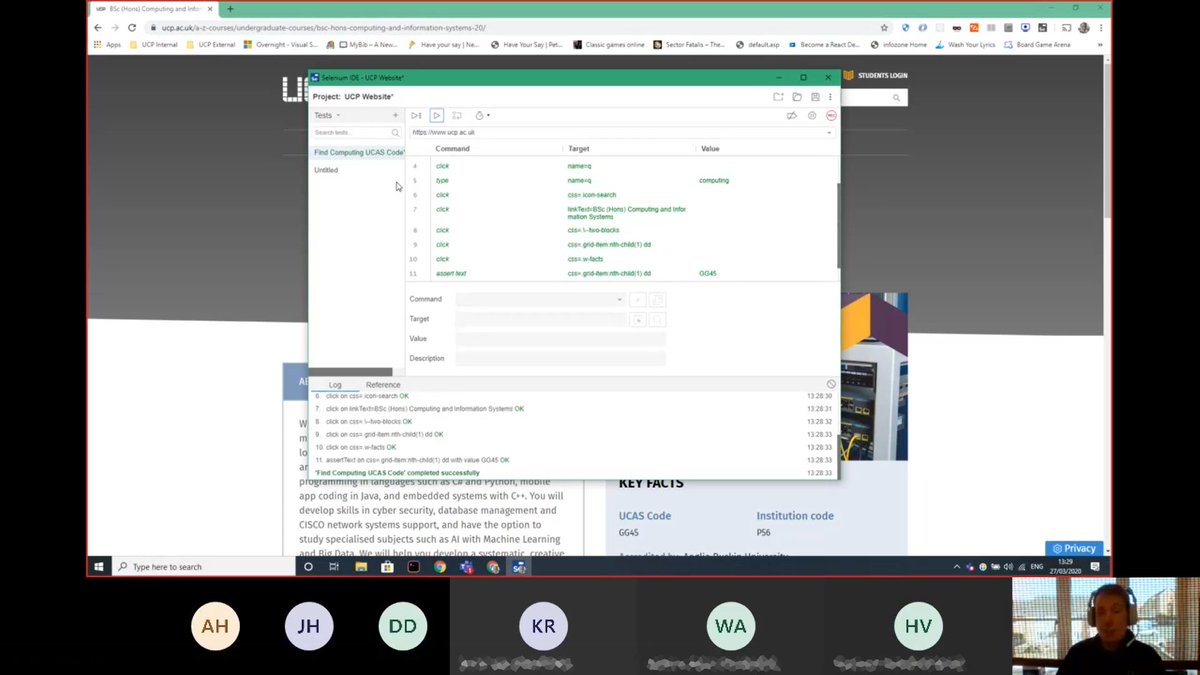Run all tests in Selenium IDE
This screenshot has width=1200, height=675.
[416, 116]
